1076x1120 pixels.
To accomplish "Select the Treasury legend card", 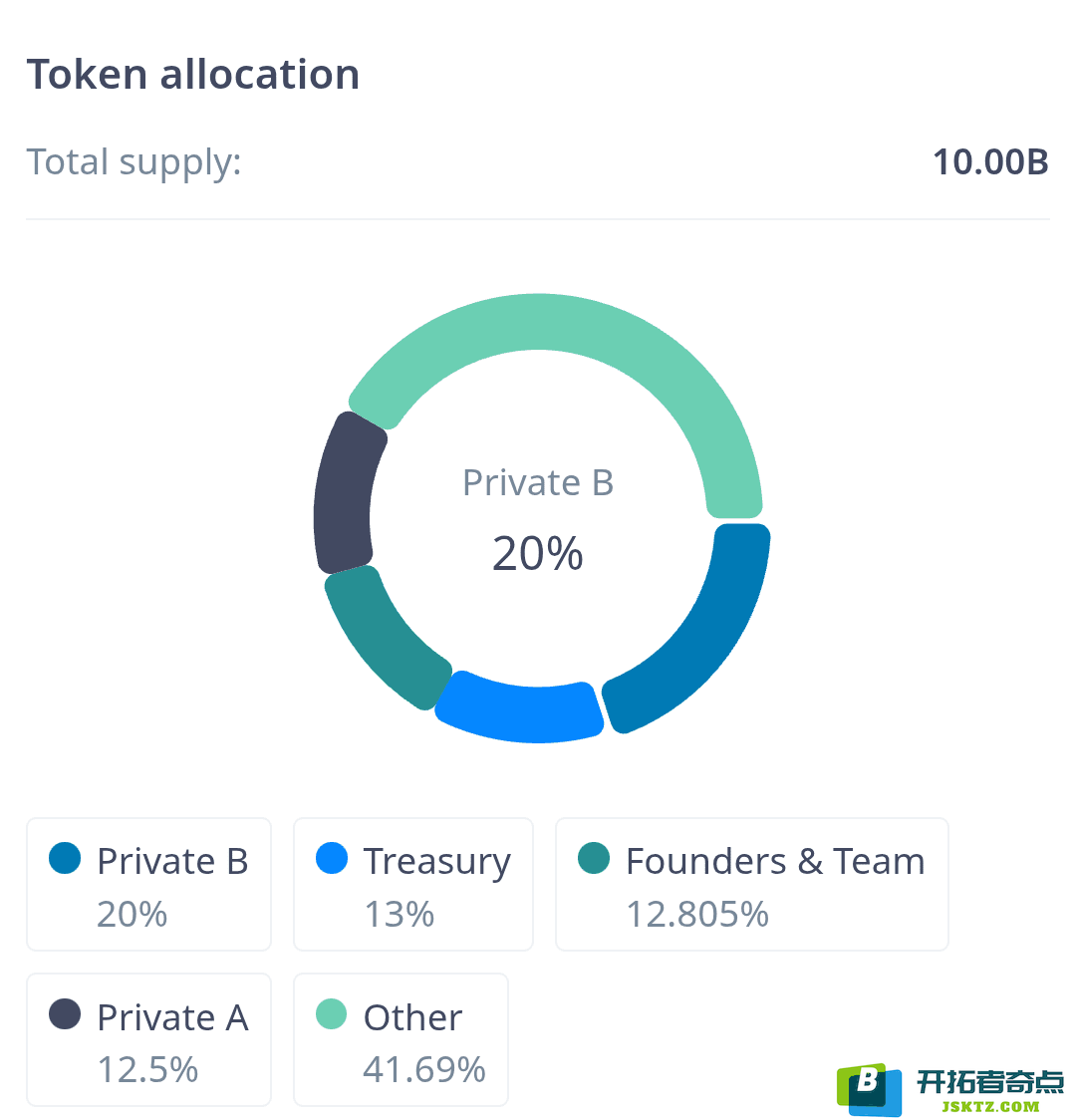I will pyautogui.click(x=412, y=884).
